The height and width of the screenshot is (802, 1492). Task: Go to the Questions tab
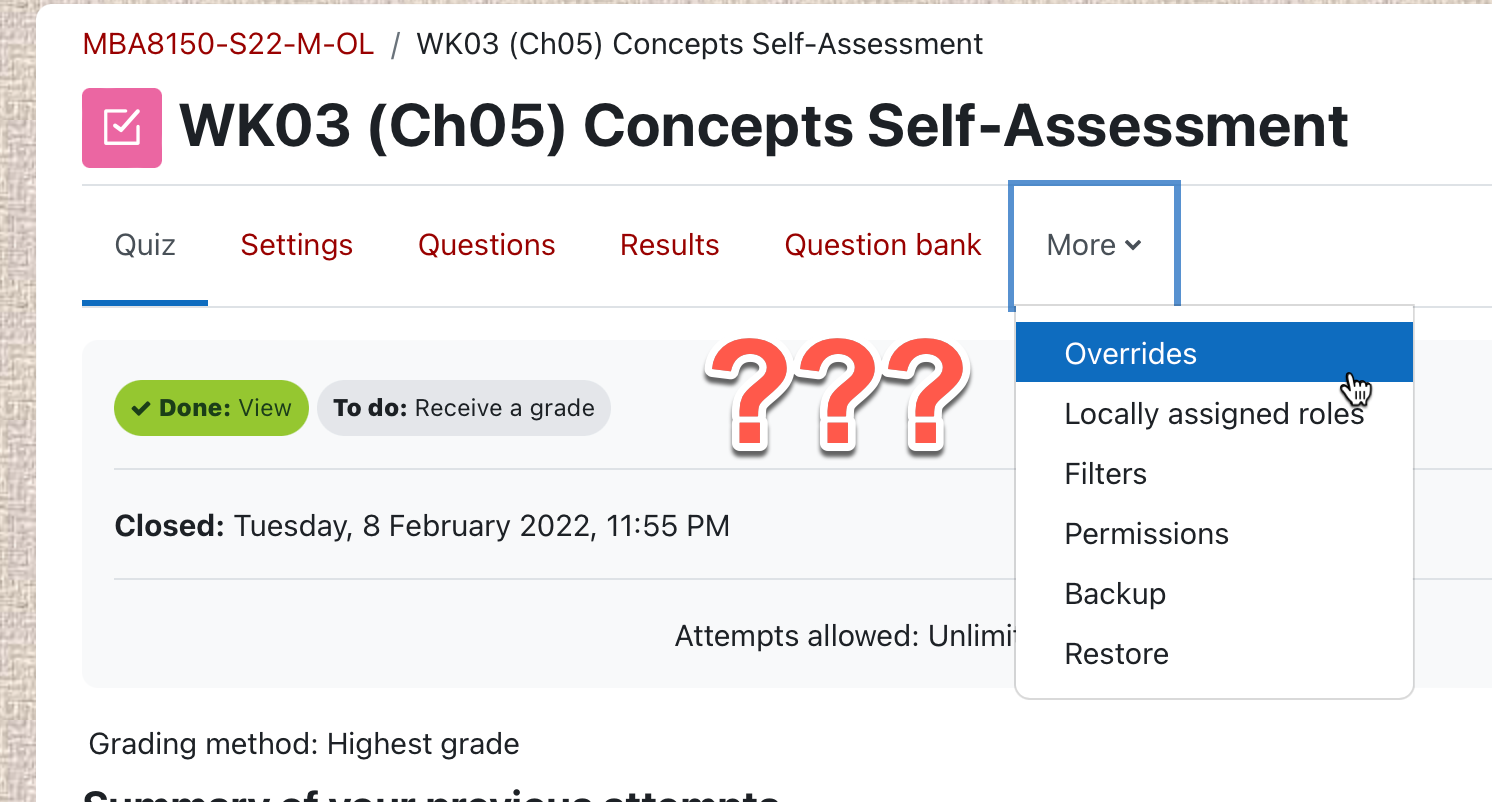click(487, 245)
